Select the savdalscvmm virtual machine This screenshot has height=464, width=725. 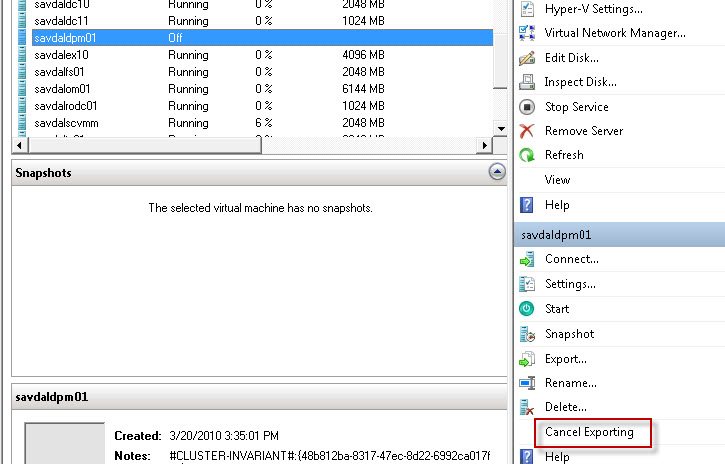coord(66,123)
